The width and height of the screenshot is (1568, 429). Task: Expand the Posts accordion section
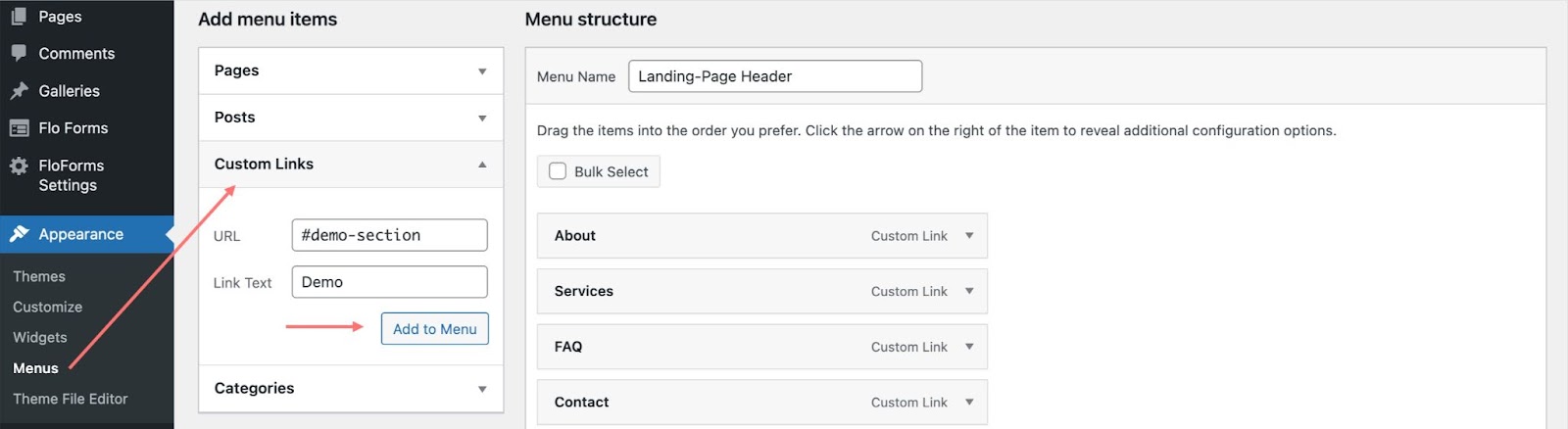(351, 118)
